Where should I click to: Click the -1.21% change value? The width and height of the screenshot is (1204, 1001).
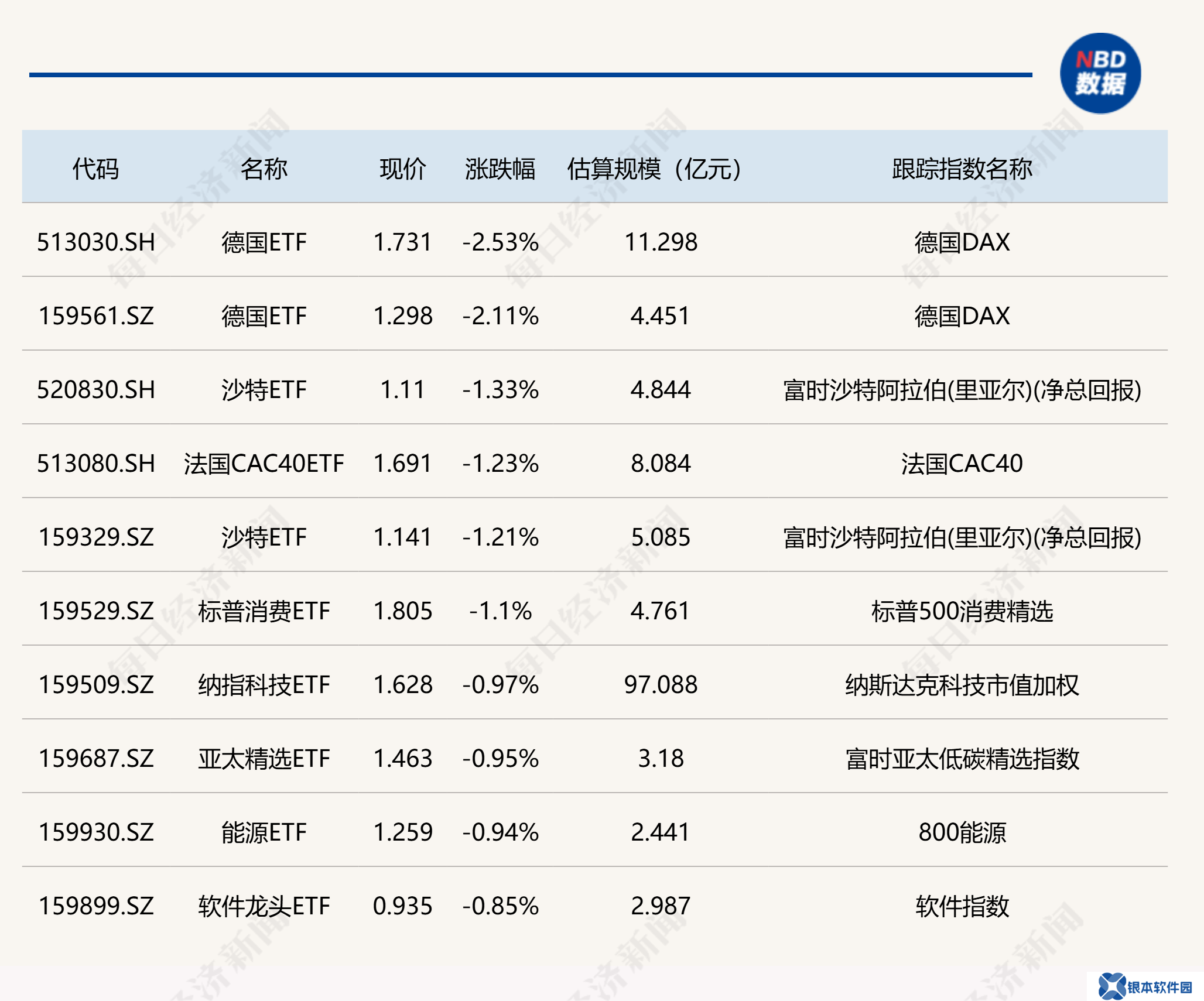coord(501,537)
